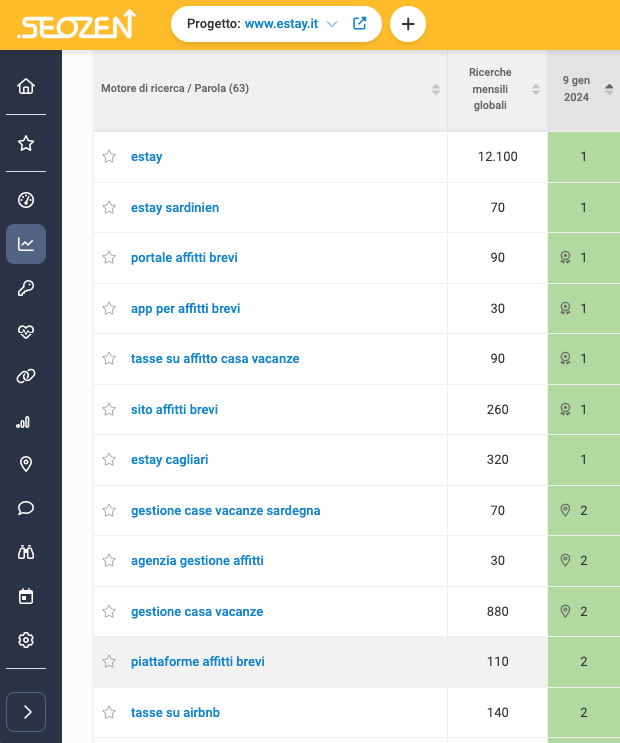
Task: Open the gestione casa vacanze keyword link
Action: (x=197, y=611)
